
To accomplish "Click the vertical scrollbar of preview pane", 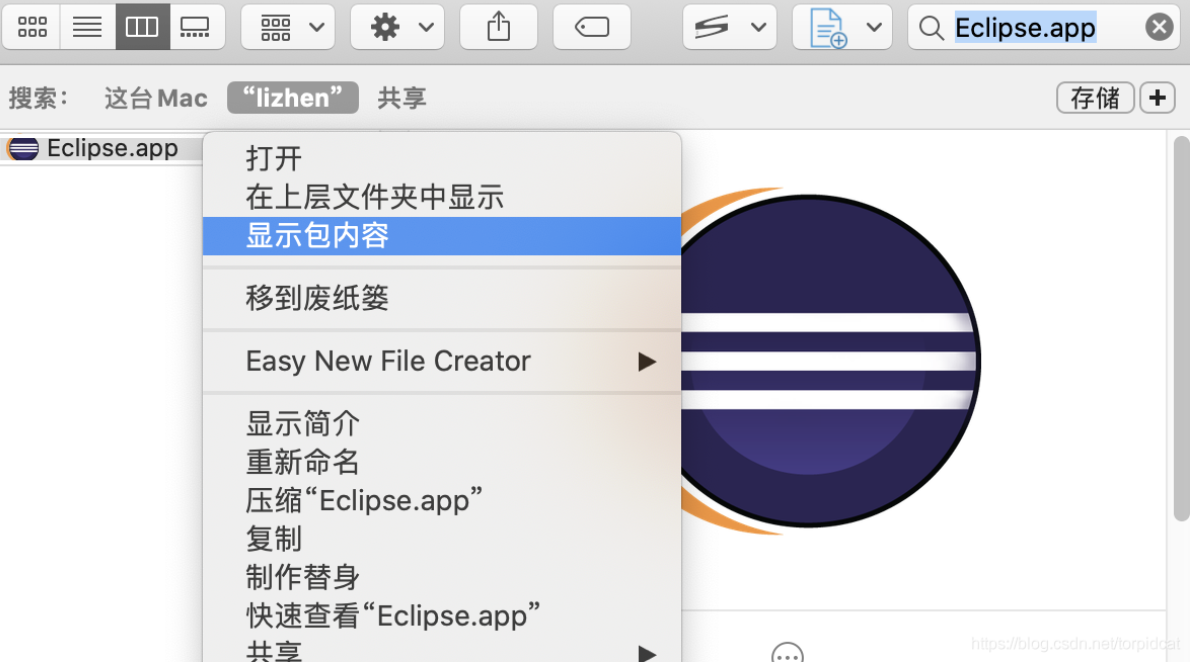I will [1180, 328].
